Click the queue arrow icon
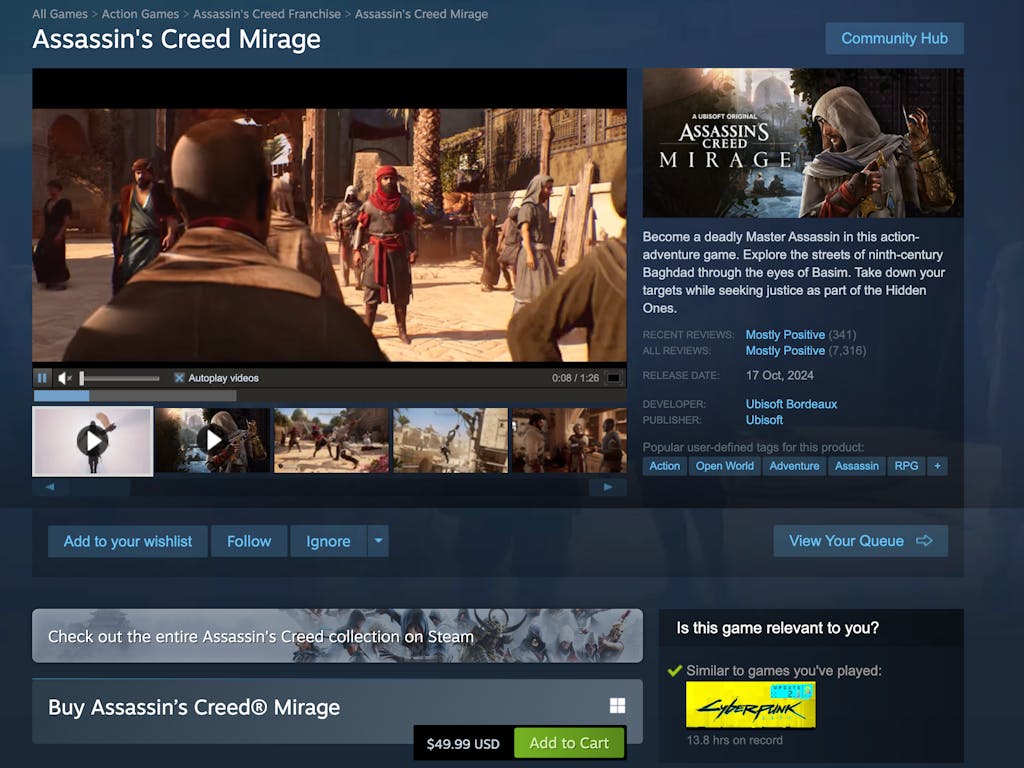The height and width of the screenshot is (768, 1024). click(x=924, y=541)
